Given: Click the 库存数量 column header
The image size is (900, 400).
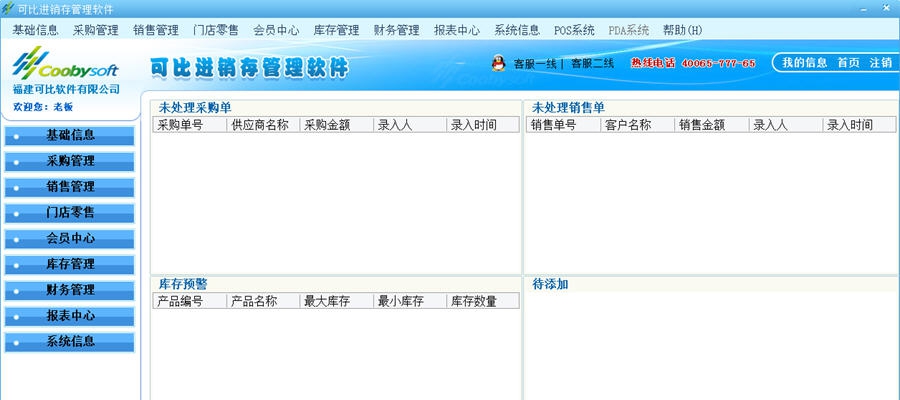Looking at the screenshot, I should pos(483,301).
